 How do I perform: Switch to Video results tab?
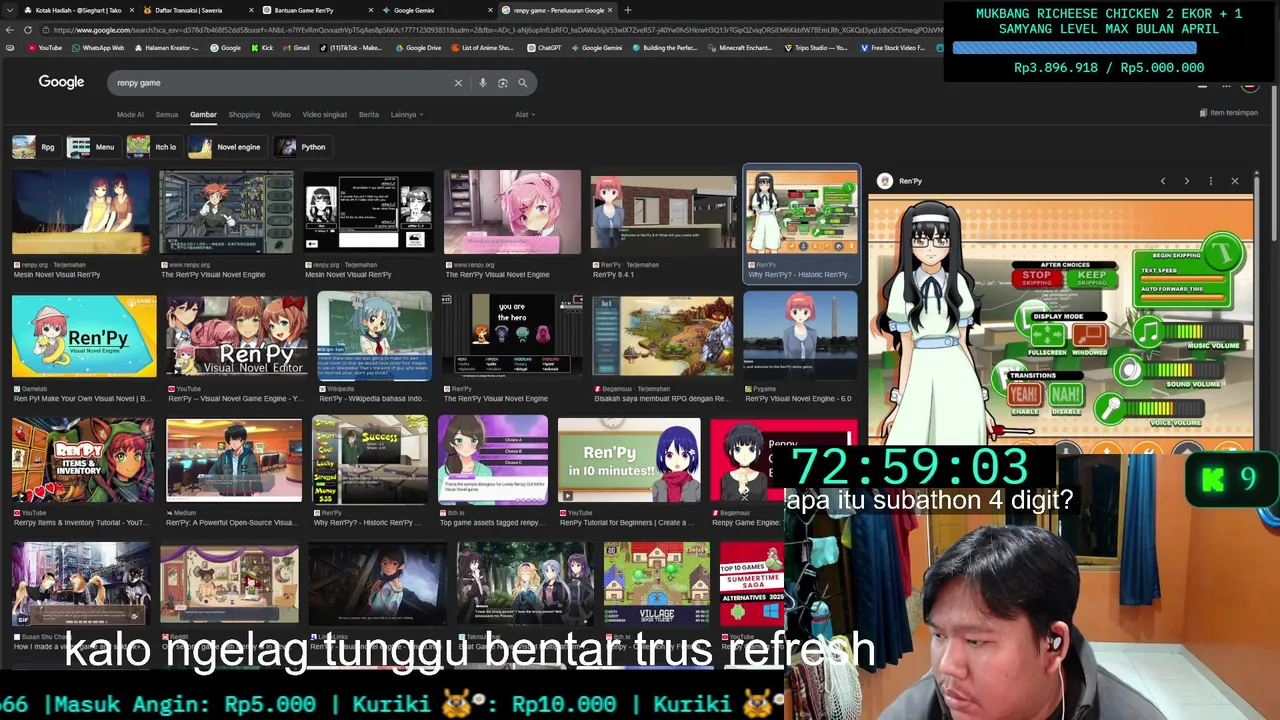[281, 114]
